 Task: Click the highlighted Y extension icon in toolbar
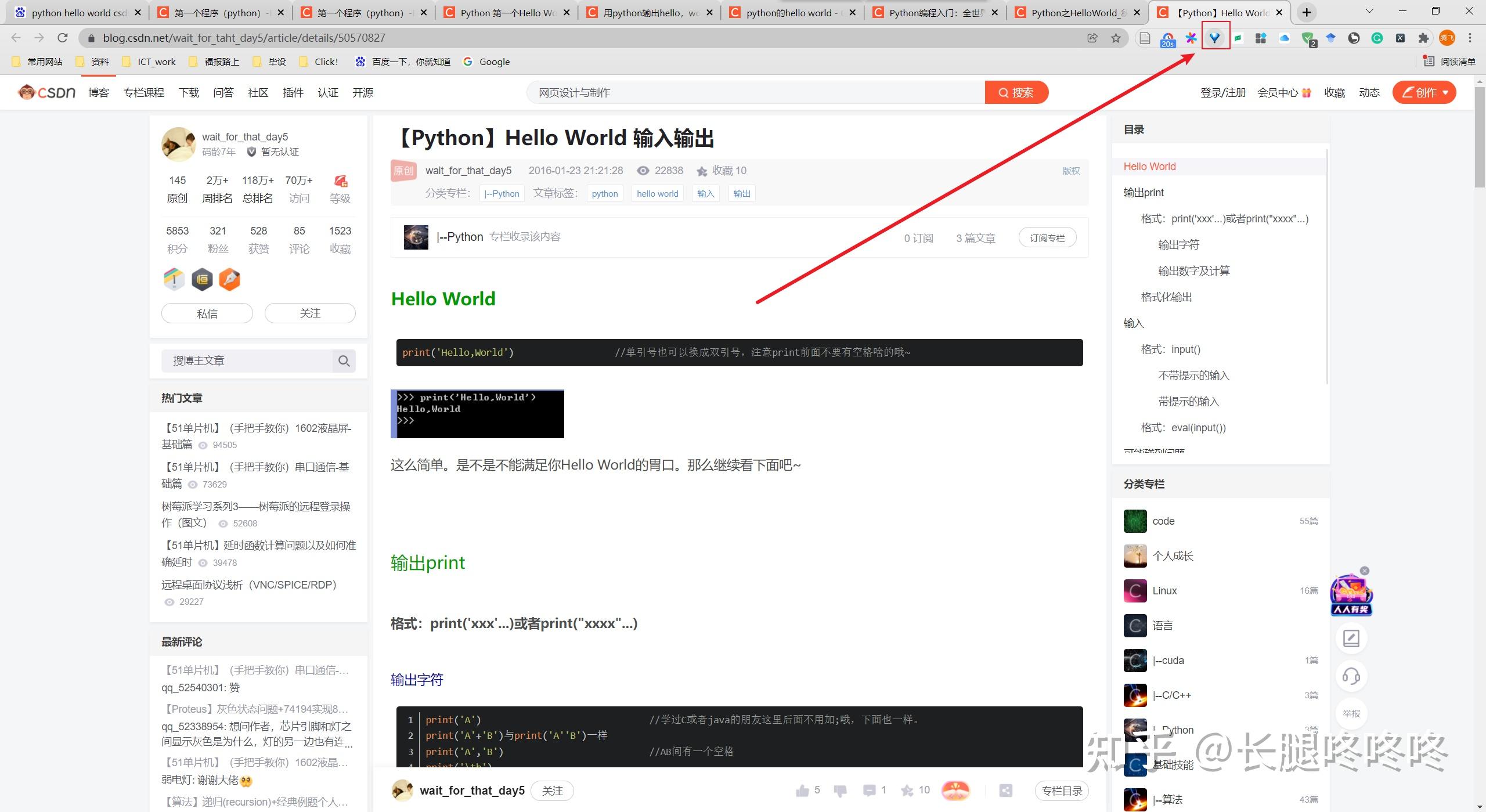tap(1214, 38)
